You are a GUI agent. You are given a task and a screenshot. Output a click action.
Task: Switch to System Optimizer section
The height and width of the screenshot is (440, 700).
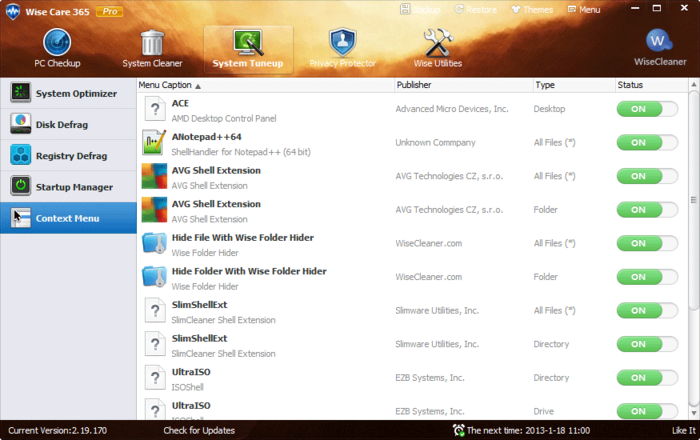pos(68,93)
